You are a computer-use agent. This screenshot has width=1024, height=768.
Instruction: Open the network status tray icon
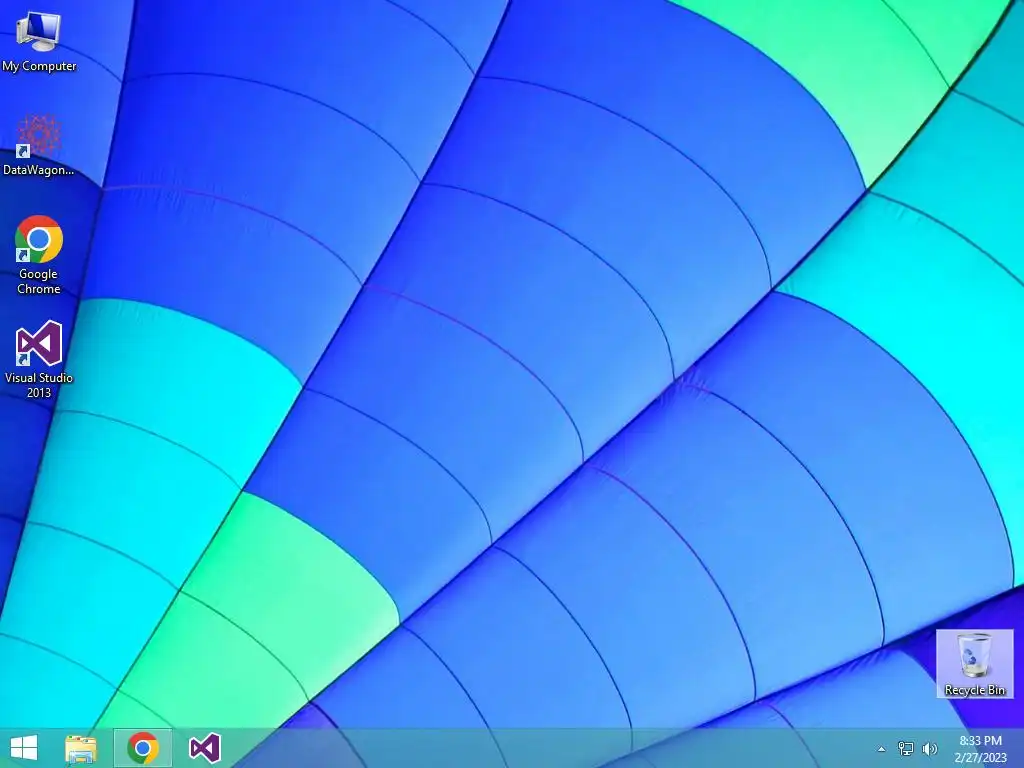(906, 749)
